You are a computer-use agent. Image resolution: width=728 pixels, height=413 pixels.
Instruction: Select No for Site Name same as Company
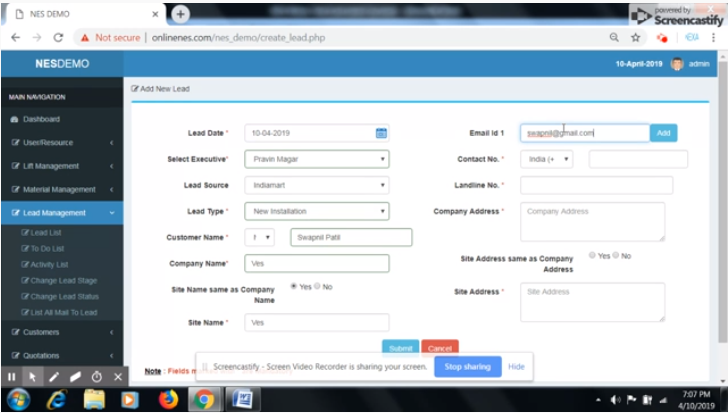[318, 287]
